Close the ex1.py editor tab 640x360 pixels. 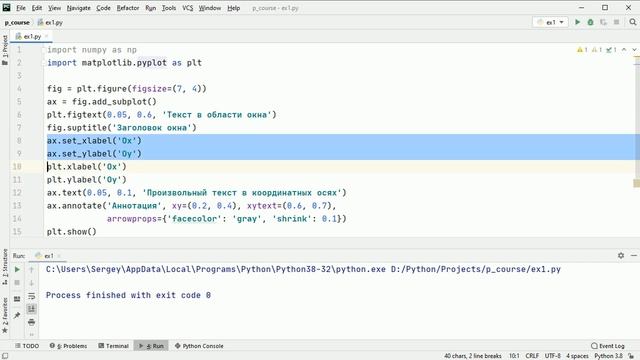coord(47,36)
